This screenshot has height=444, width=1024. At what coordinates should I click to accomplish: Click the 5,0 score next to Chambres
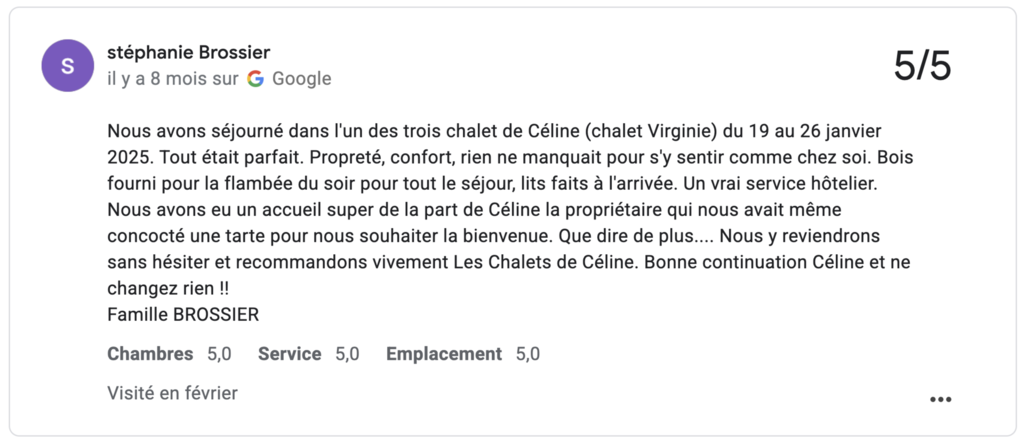tap(219, 353)
